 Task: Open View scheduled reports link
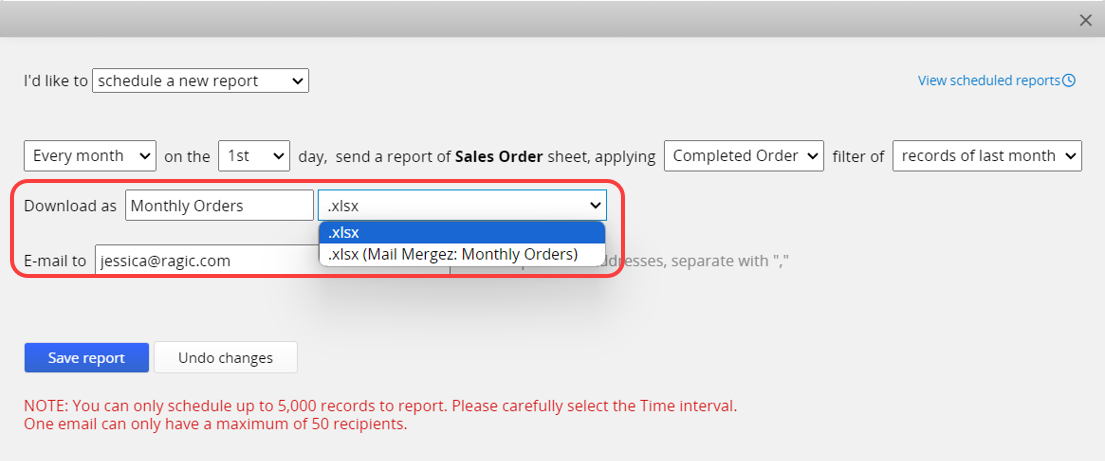tap(989, 81)
